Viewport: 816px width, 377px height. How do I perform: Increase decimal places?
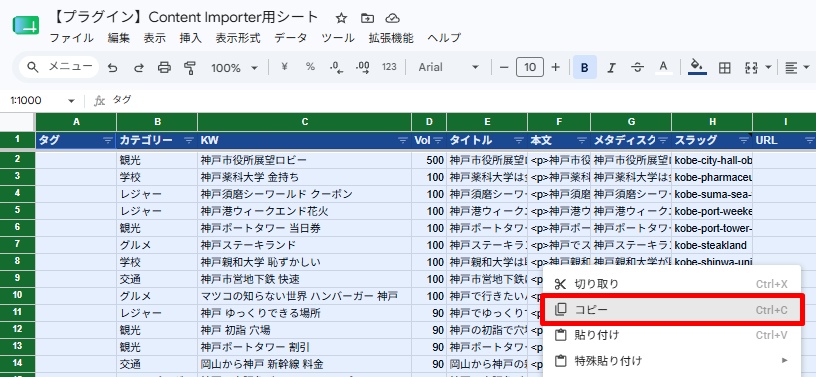click(363, 67)
